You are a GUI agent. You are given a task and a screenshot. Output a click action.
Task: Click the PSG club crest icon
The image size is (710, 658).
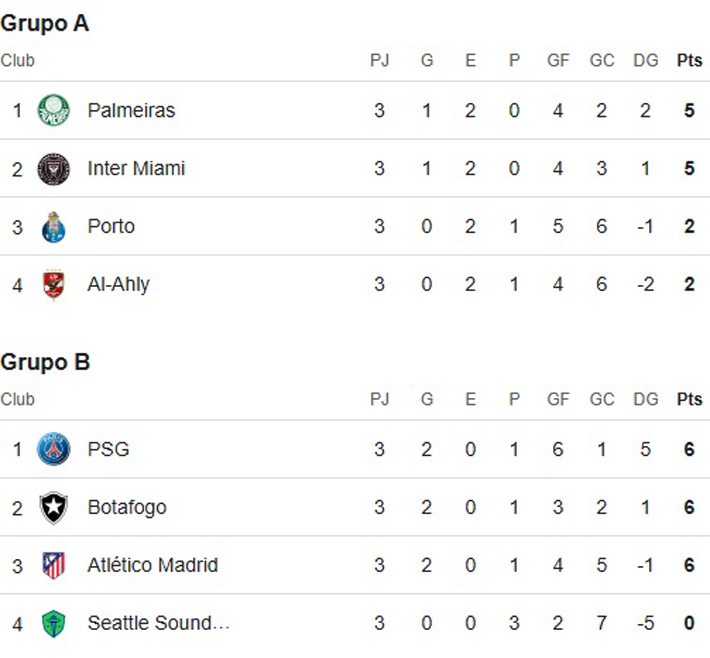click(53, 449)
